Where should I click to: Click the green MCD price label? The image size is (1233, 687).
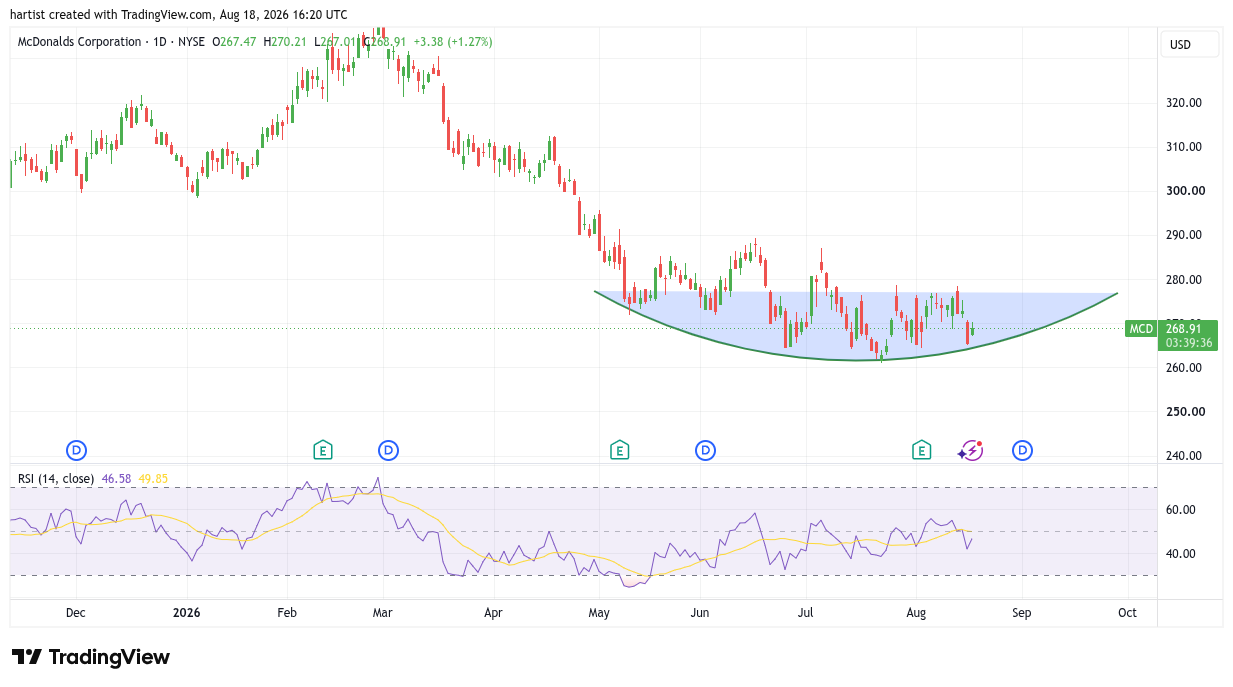coord(1140,328)
